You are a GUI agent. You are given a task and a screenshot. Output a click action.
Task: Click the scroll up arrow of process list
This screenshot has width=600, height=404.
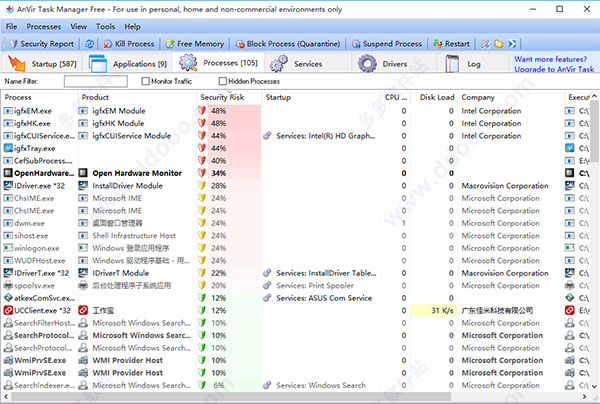tap(594, 96)
